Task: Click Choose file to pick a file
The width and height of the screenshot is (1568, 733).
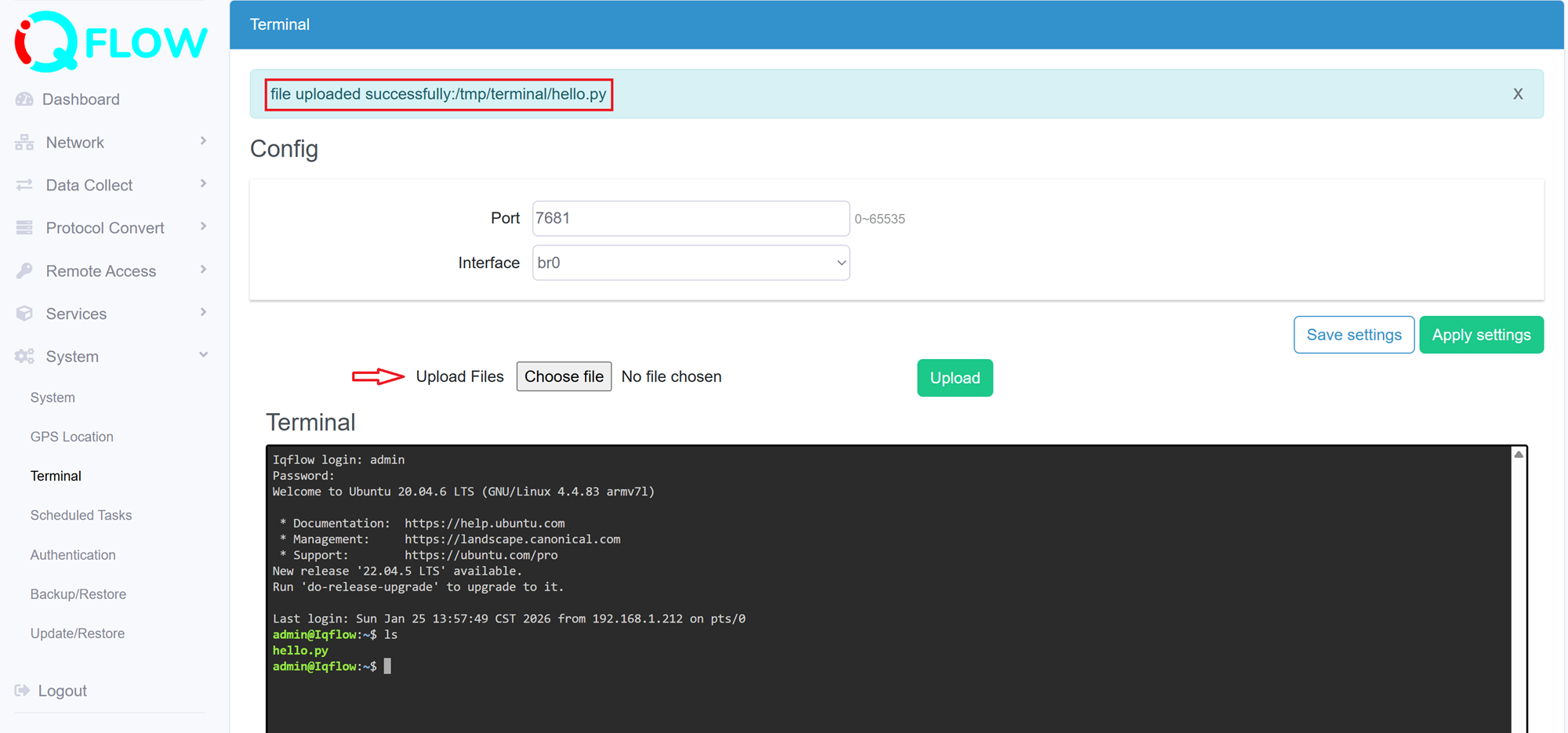Action: [x=564, y=376]
